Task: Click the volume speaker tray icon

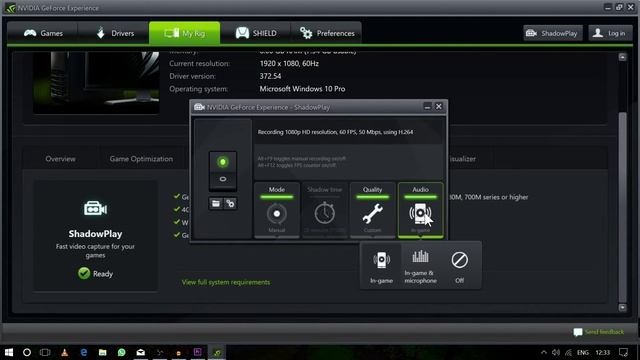Action: (x=556, y=352)
